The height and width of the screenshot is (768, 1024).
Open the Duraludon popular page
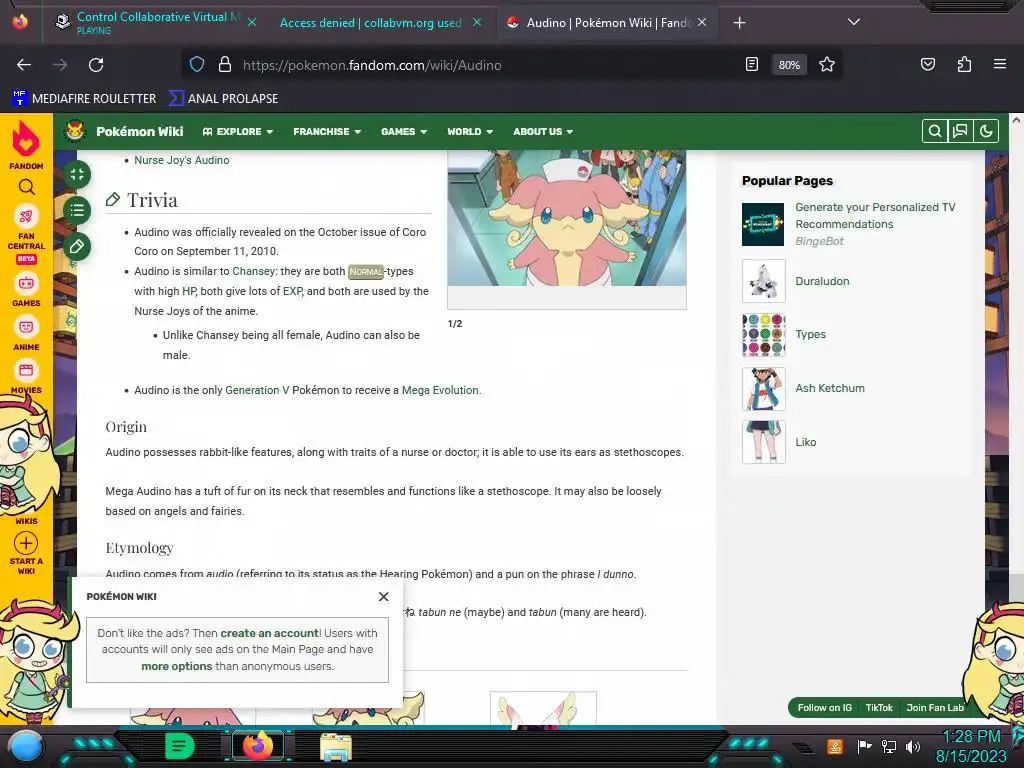[x=822, y=281]
